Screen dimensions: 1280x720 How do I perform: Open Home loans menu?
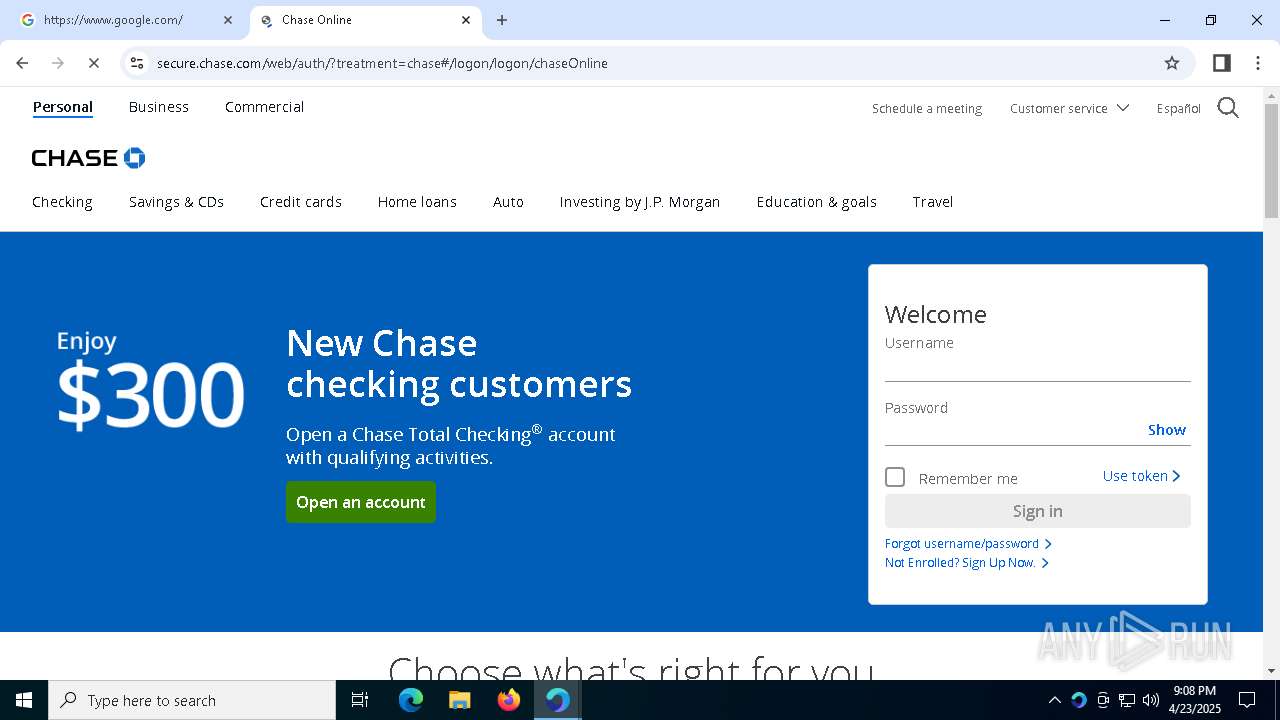tap(417, 202)
